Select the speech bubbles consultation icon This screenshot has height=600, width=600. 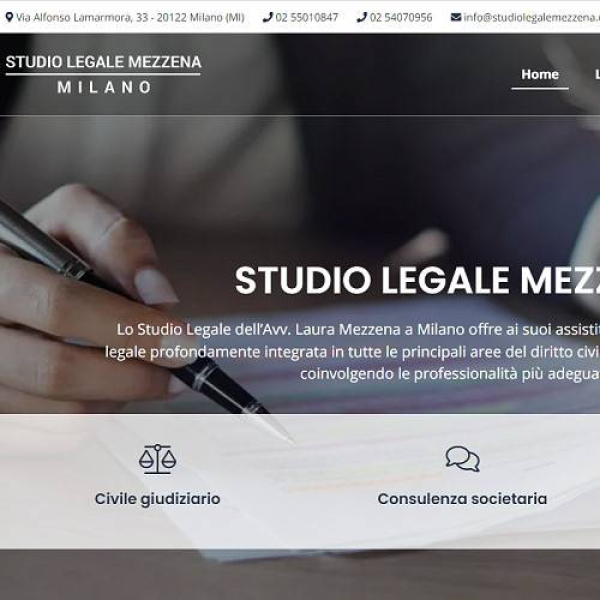tap(462, 459)
